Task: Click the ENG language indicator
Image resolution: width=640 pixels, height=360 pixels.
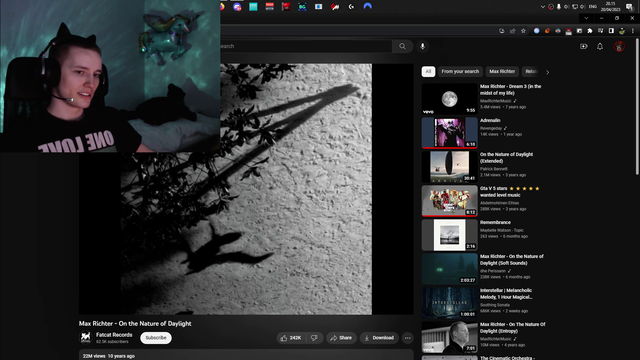Action: pos(593,7)
